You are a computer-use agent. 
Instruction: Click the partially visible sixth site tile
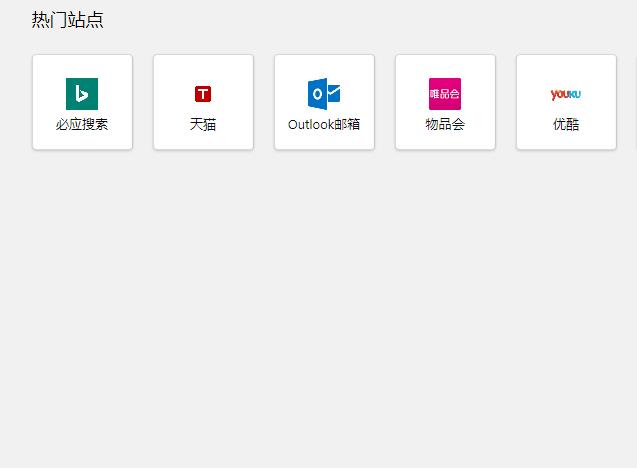point(635,102)
